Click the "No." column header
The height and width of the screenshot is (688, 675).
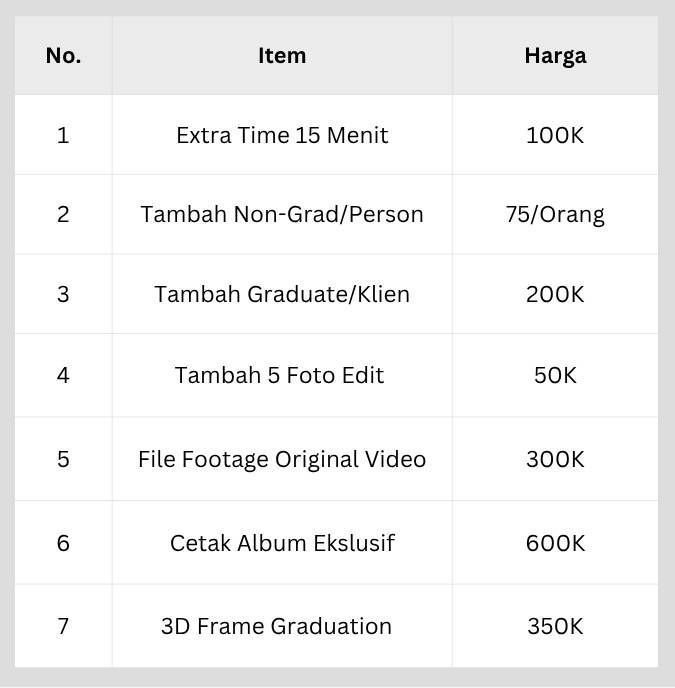click(63, 56)
